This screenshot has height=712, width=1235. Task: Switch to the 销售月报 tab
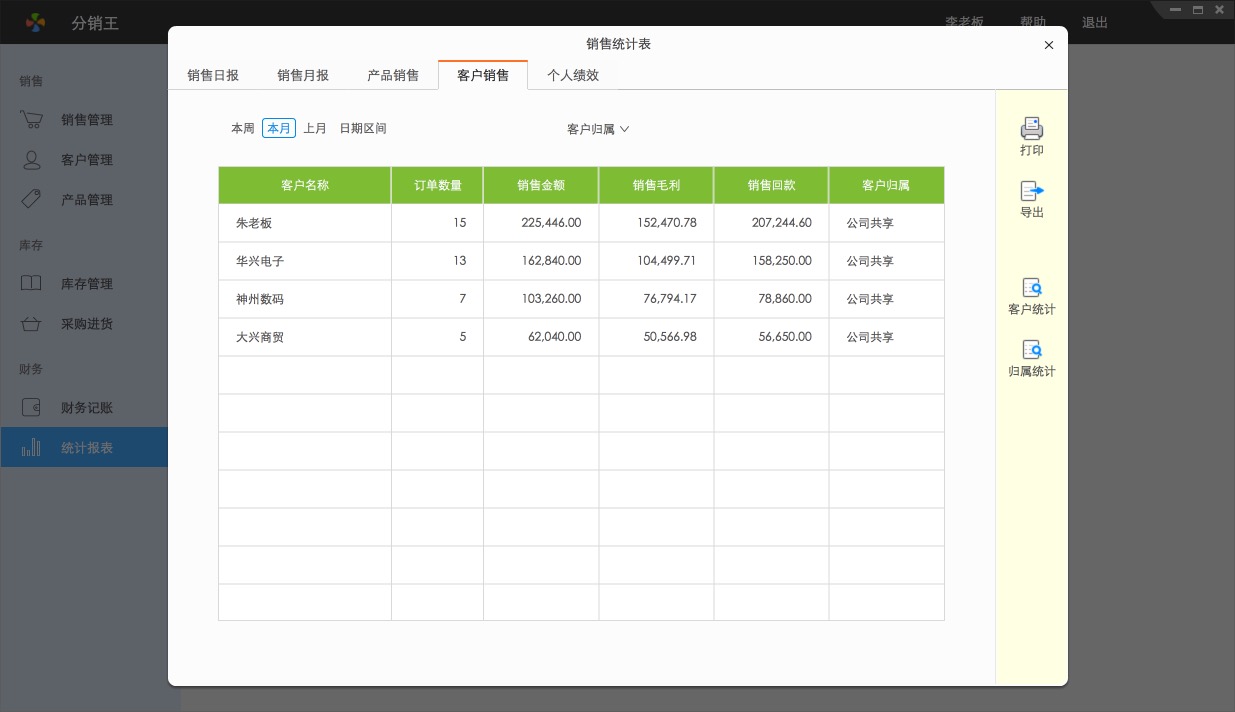click(x=303, y=75)
